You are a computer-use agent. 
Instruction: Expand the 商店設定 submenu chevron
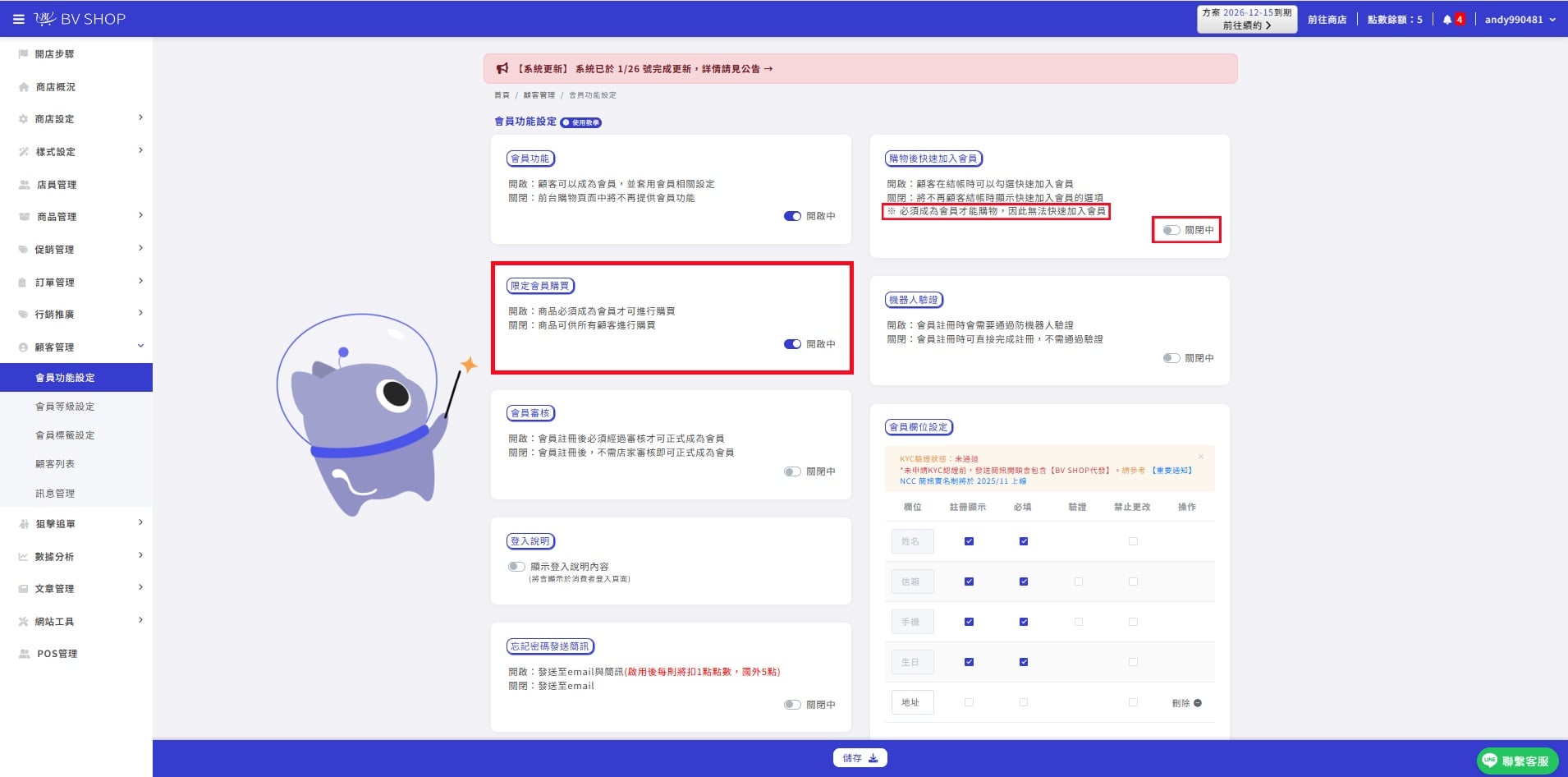[x=140, y=118]
